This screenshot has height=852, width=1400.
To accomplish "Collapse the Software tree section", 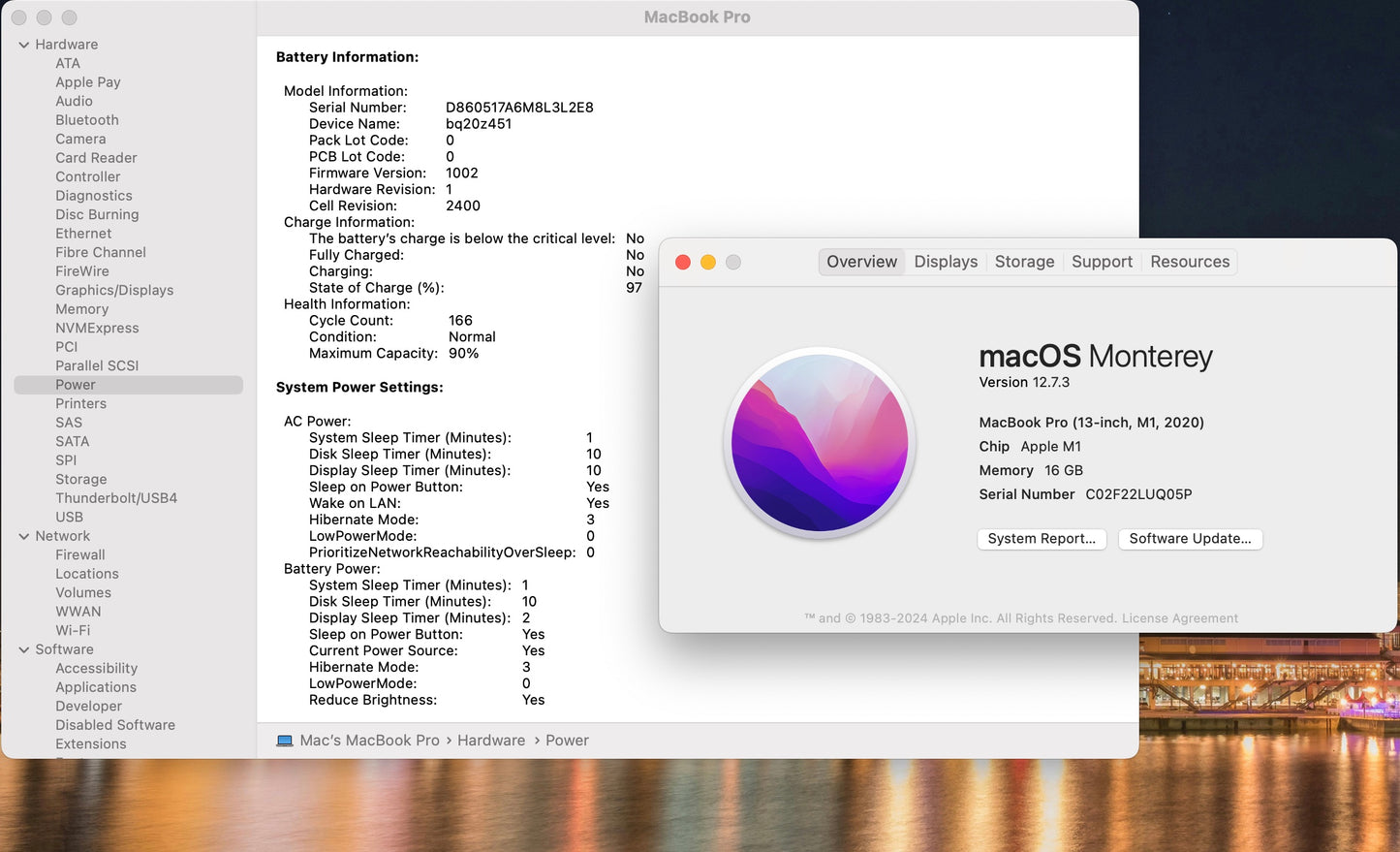I will (x=24, y=649).
